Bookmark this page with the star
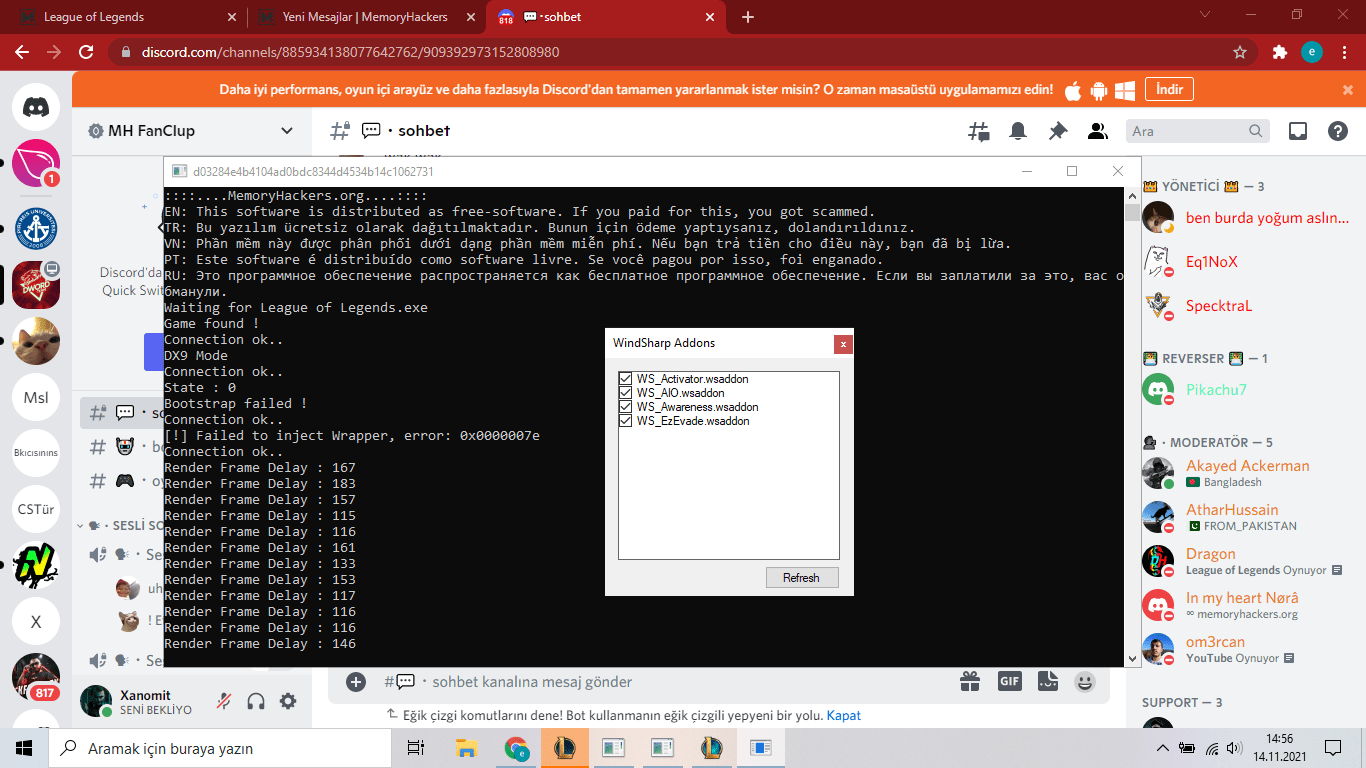Screen dimensions: 1366x768 1240,52
